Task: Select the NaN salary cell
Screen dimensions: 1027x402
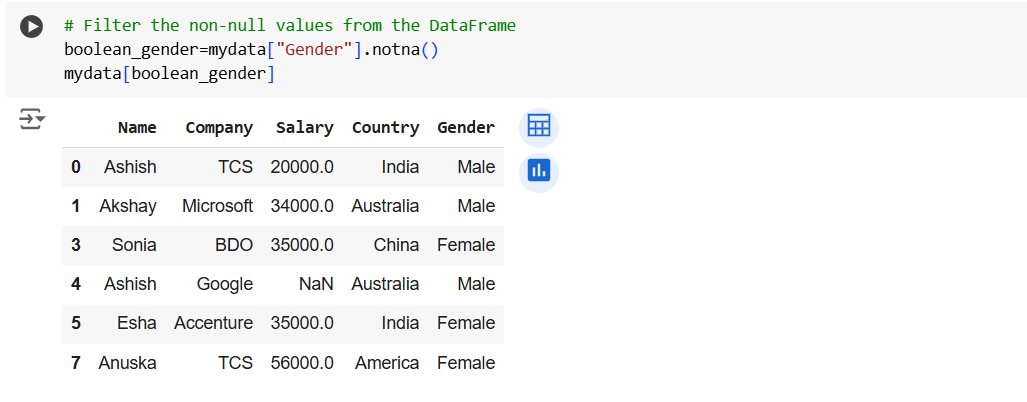Action: (316, 284)
